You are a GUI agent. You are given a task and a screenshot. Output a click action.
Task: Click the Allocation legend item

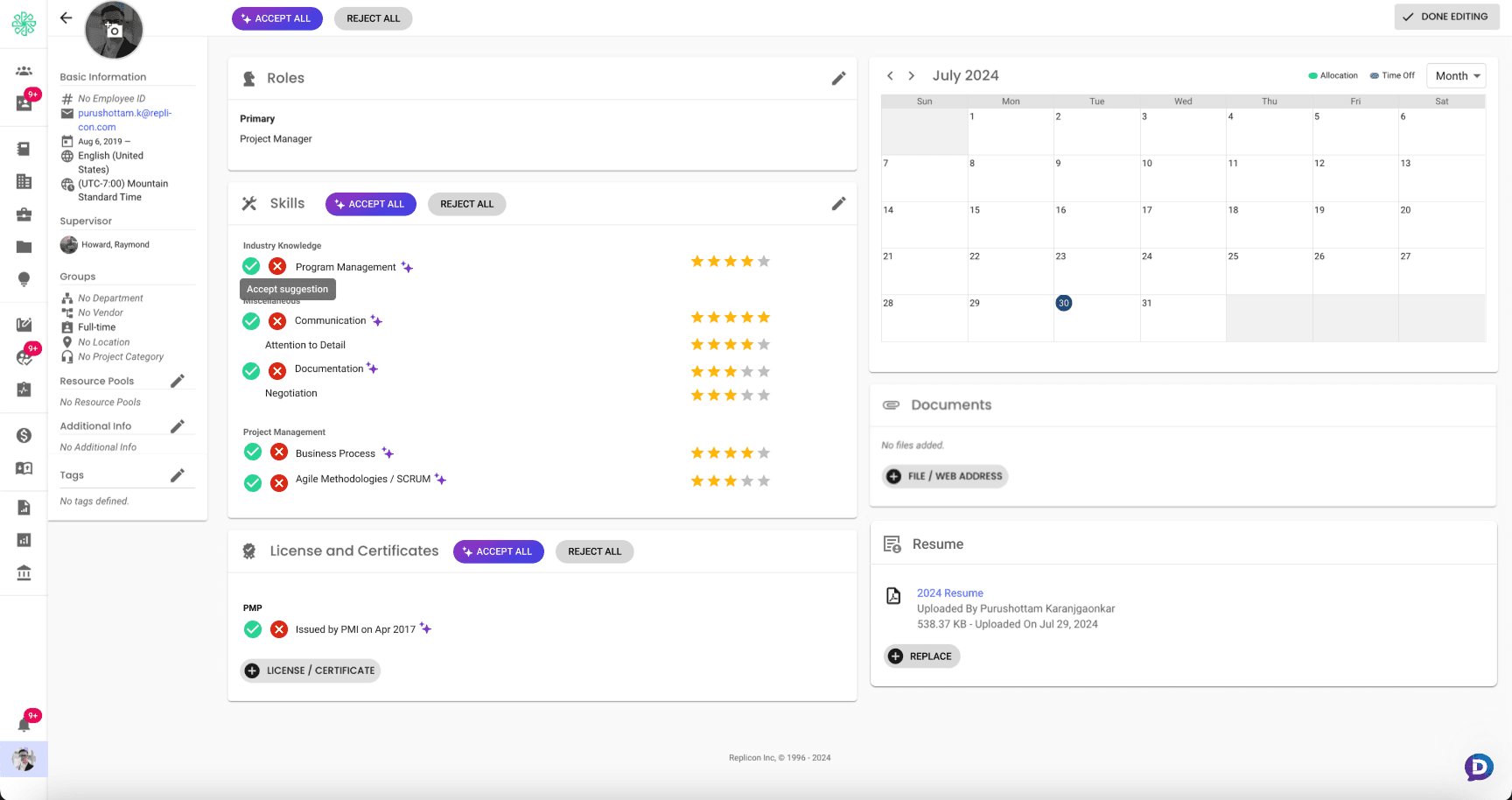coord(1333,75)
